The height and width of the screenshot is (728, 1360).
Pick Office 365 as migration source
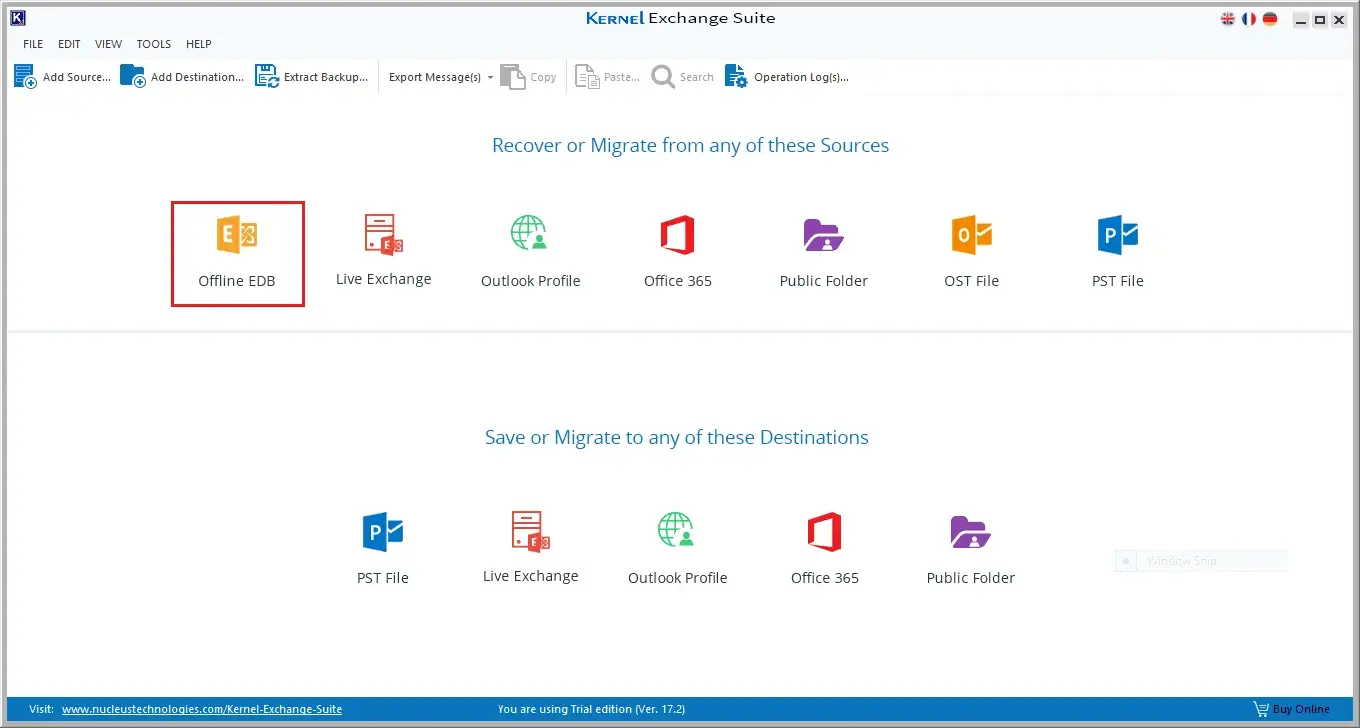tap(677, 252)
